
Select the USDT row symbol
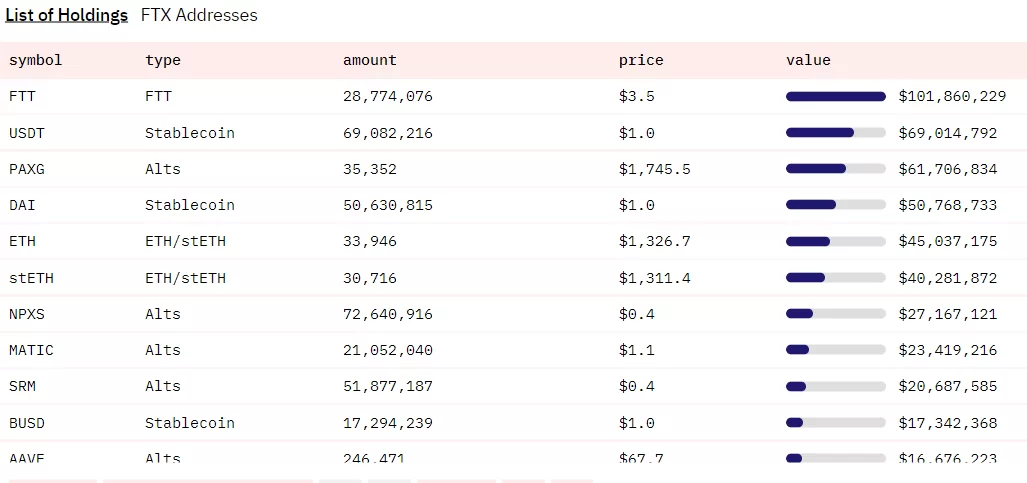pos(26,133)
